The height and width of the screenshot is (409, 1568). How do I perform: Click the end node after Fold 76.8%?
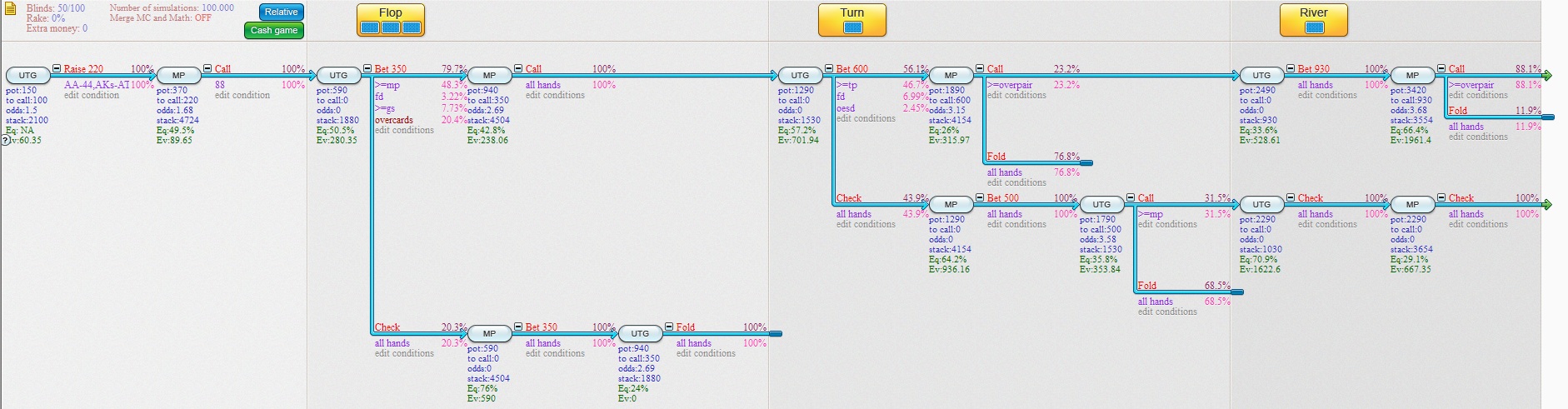[x=1086, y=163]
